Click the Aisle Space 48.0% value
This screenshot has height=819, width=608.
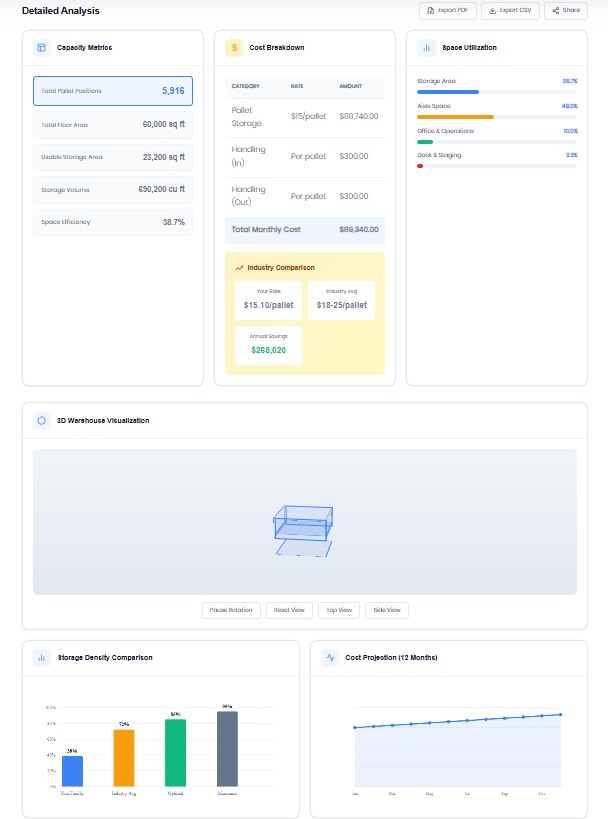point(569,106)
